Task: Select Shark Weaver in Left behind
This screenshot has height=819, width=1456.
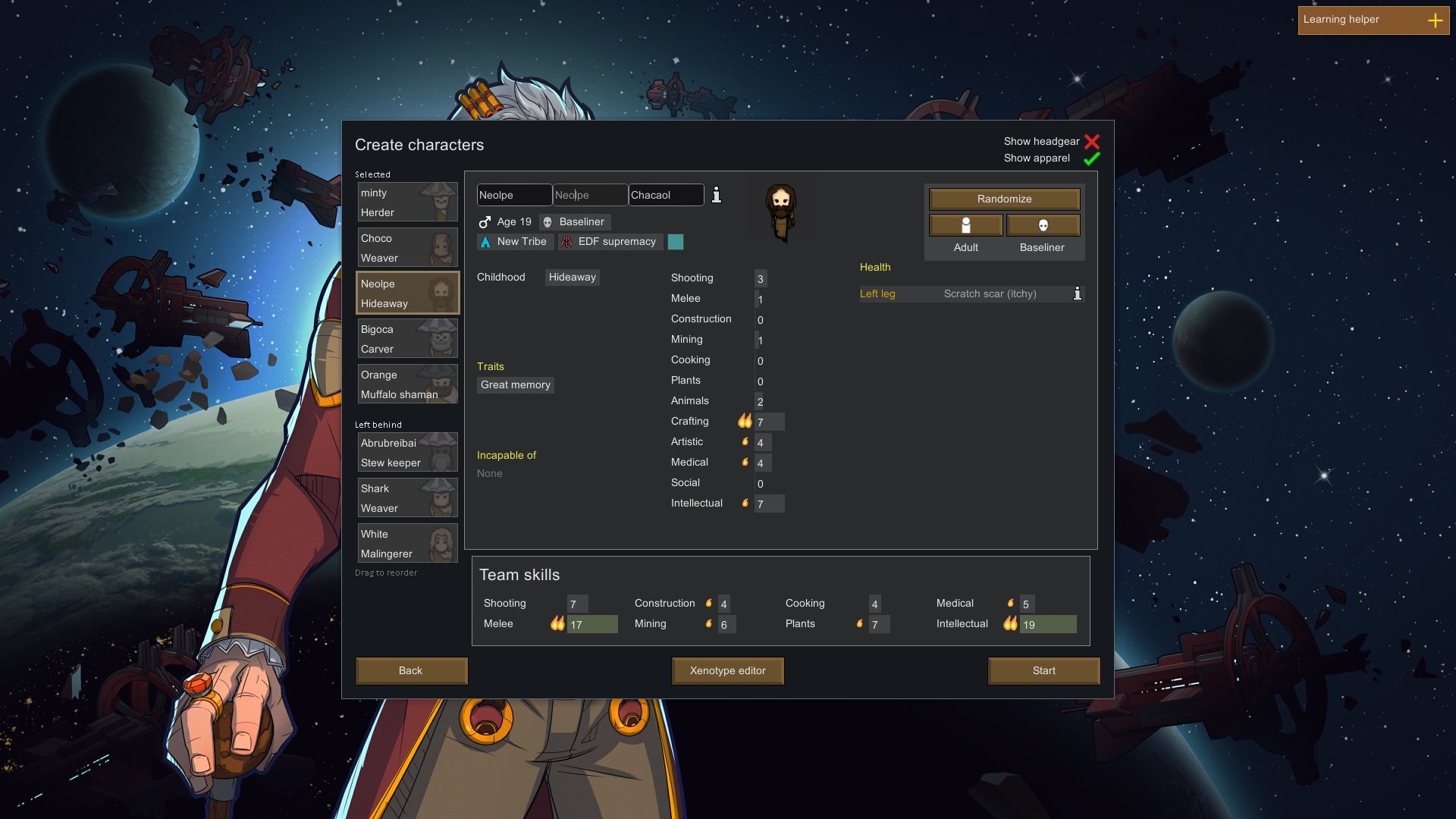Action: point(407,498)
